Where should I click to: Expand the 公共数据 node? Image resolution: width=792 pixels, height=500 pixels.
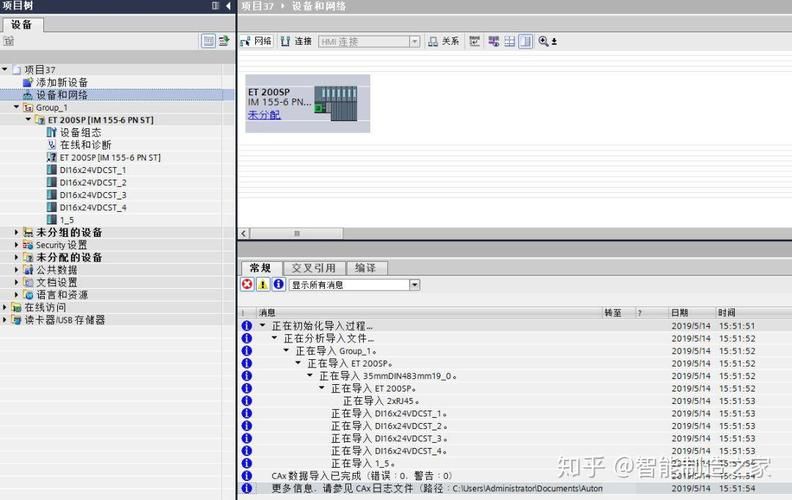[16, 270]
